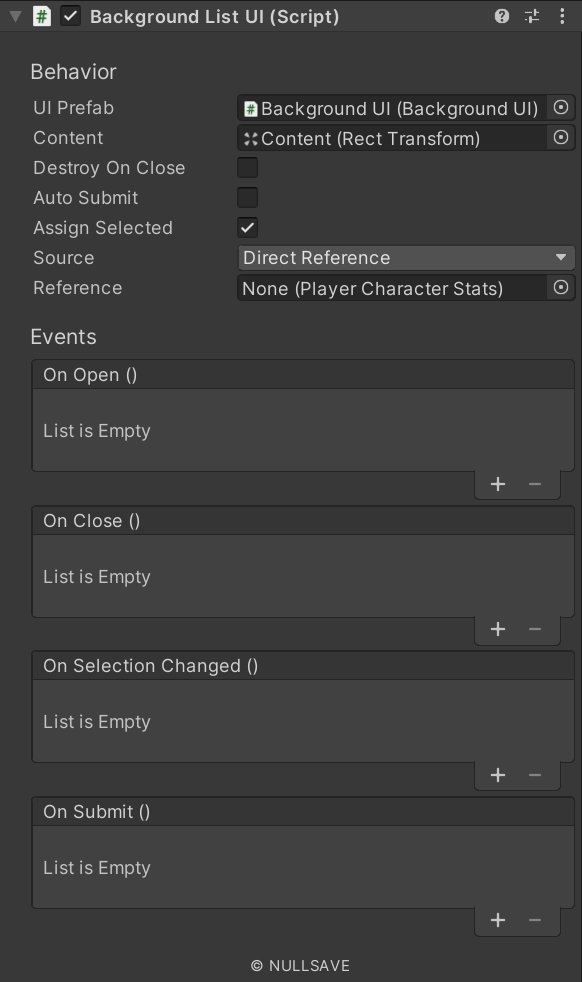Add a listener to On Submit event
Image resolution: width=582 pixels, height=982 pixels.
(498, 920)
